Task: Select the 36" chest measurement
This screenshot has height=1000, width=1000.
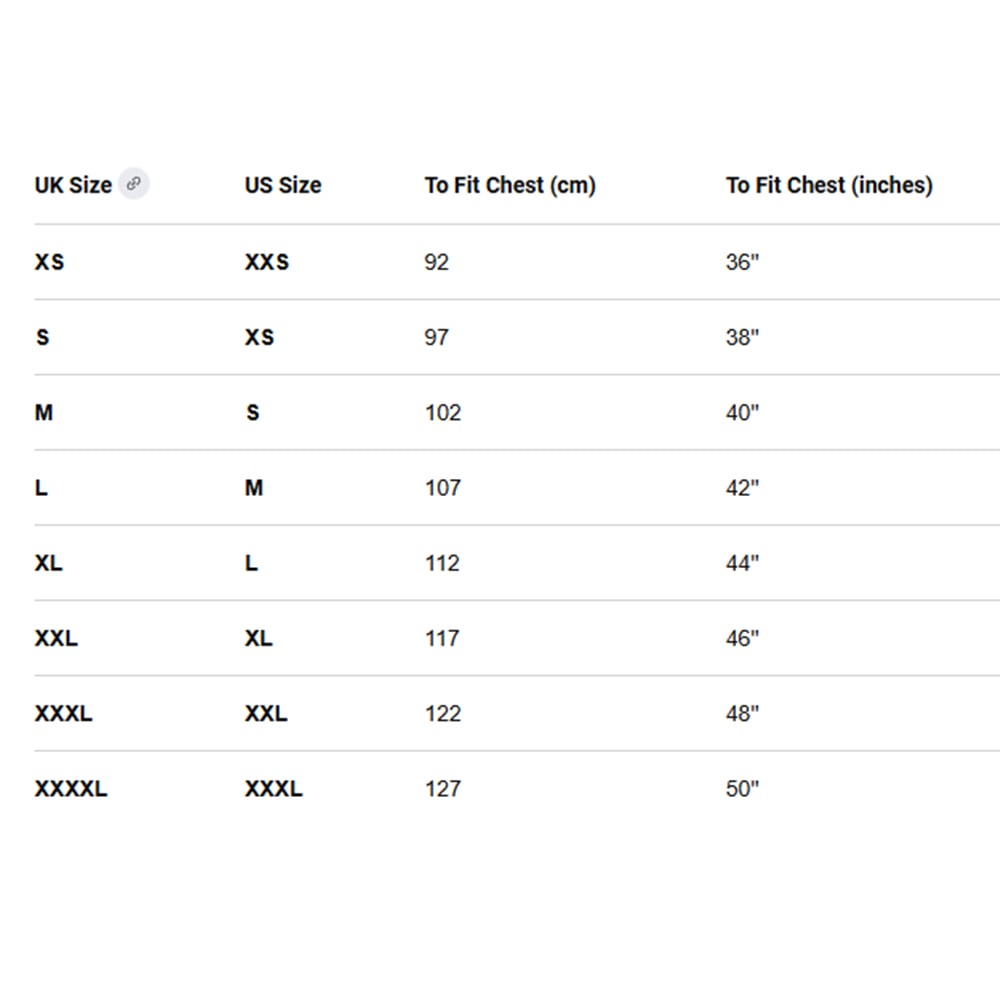Action: point(742,262)
